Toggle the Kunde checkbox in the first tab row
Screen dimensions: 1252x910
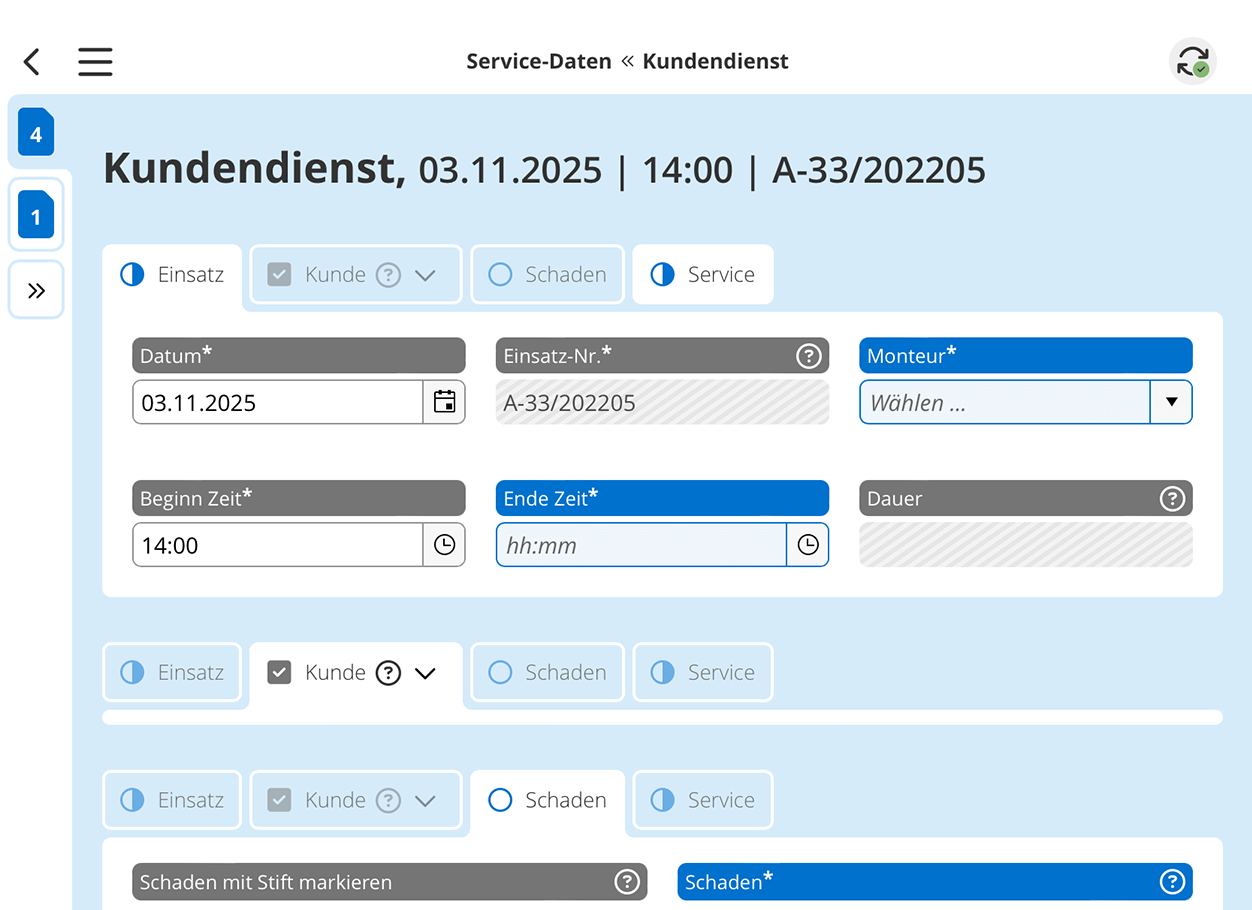pos(279,274)
